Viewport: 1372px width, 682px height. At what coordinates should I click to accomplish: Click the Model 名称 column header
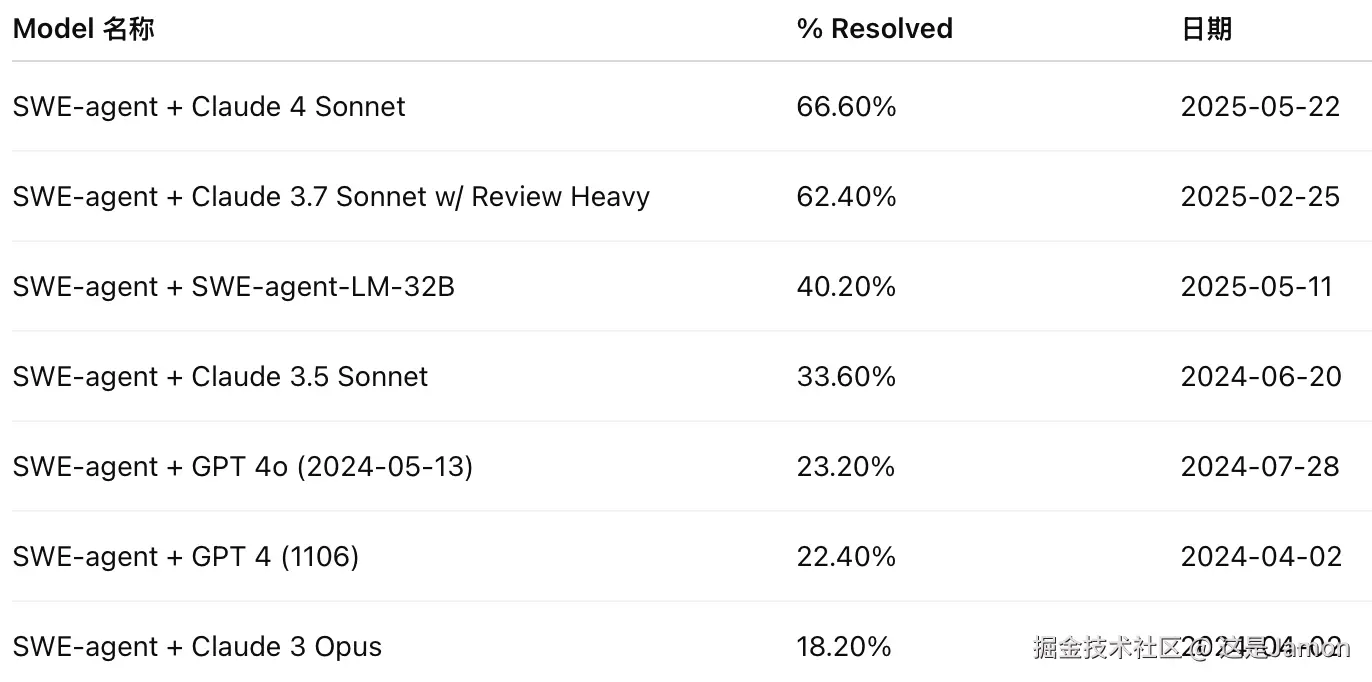coord(83,29)
